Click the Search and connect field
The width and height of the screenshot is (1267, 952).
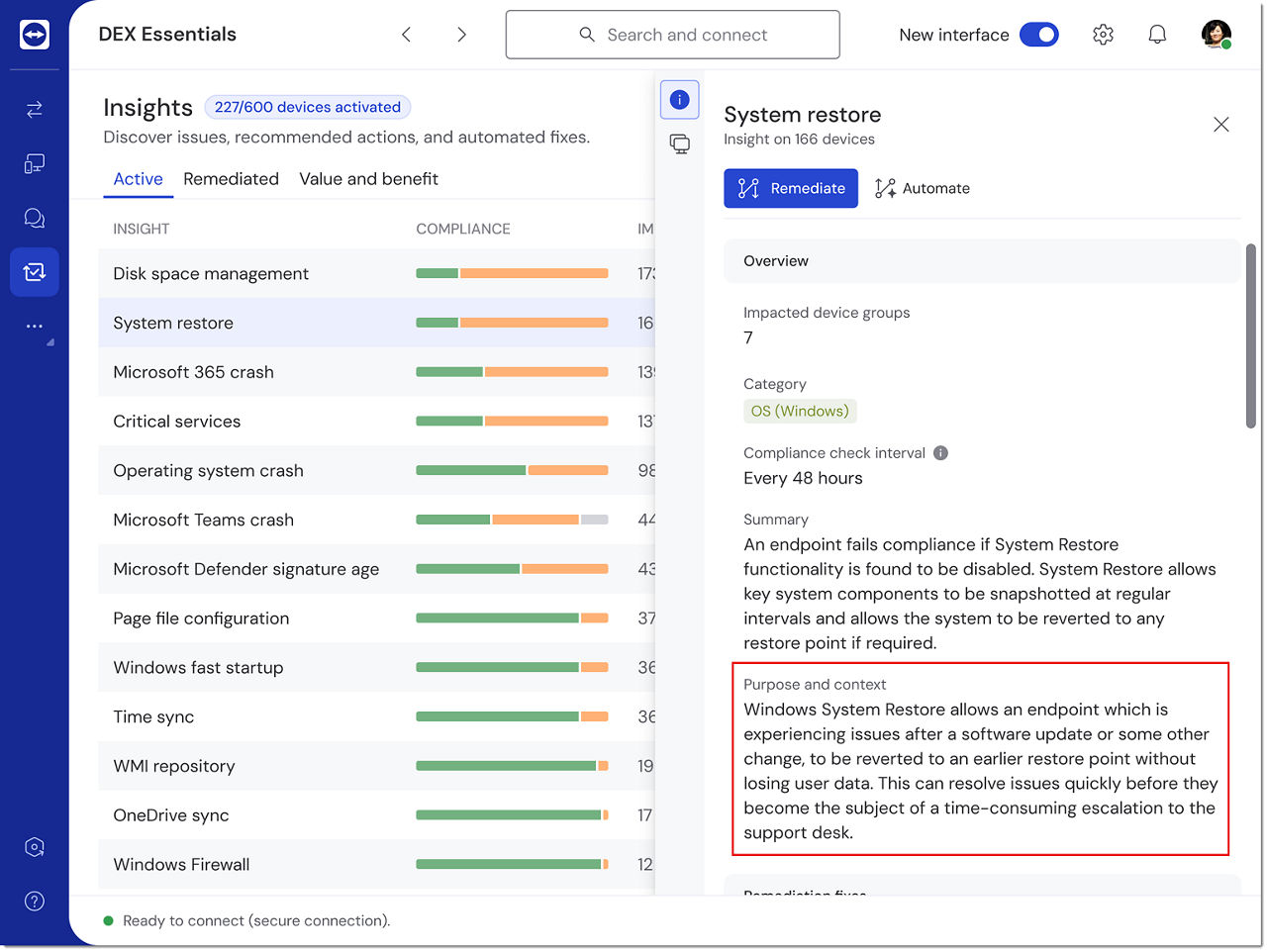click(673, 35)
